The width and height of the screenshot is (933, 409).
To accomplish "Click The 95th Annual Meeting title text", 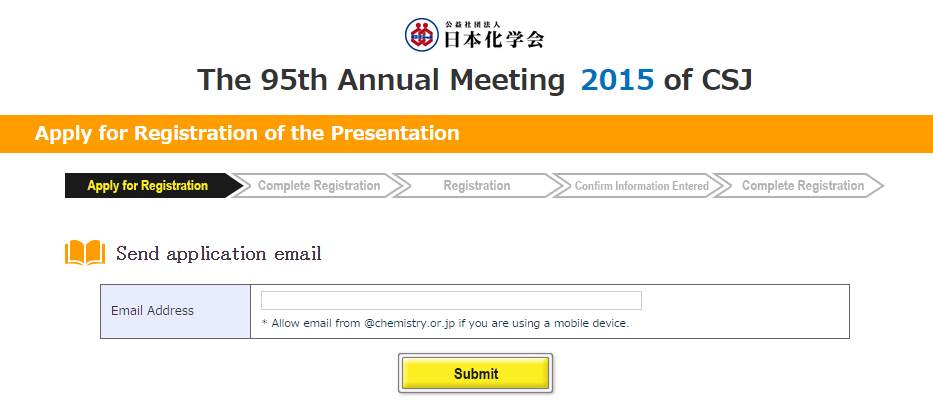I will pyautogui.click(x=381, y=80).
